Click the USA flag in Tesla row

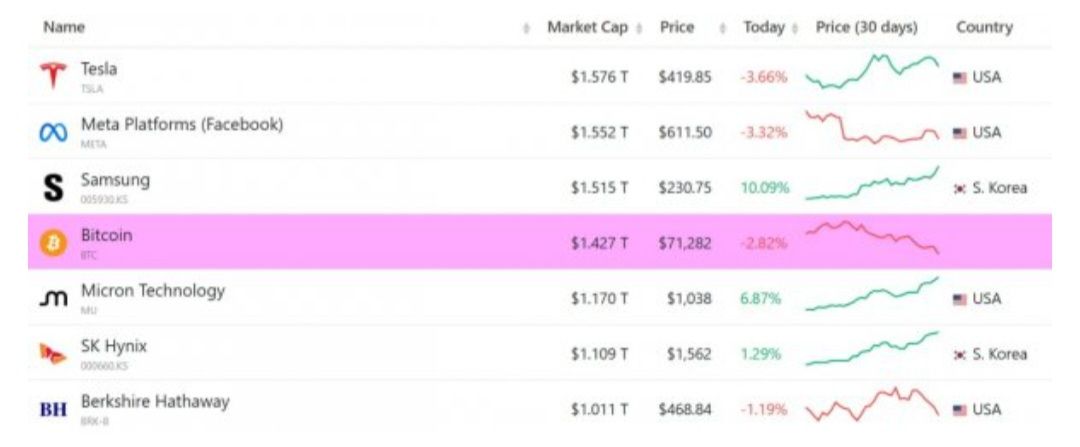(x=959, y=78)
